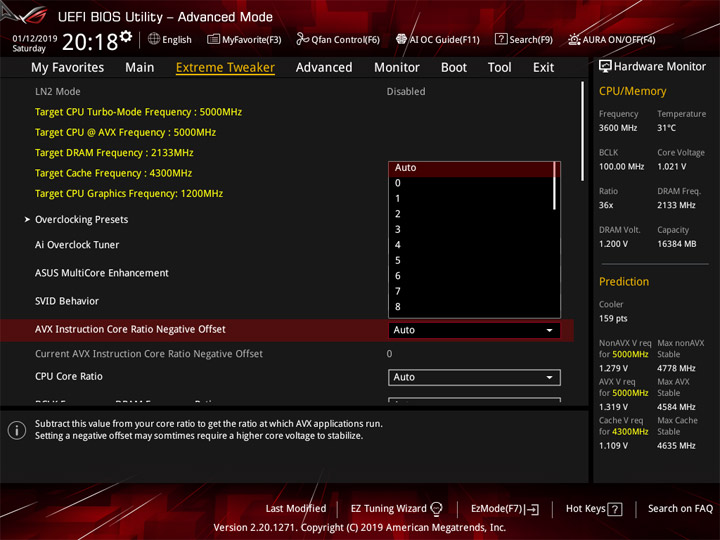
Task: Go to the Exit tab
Action: click(543, 68)
